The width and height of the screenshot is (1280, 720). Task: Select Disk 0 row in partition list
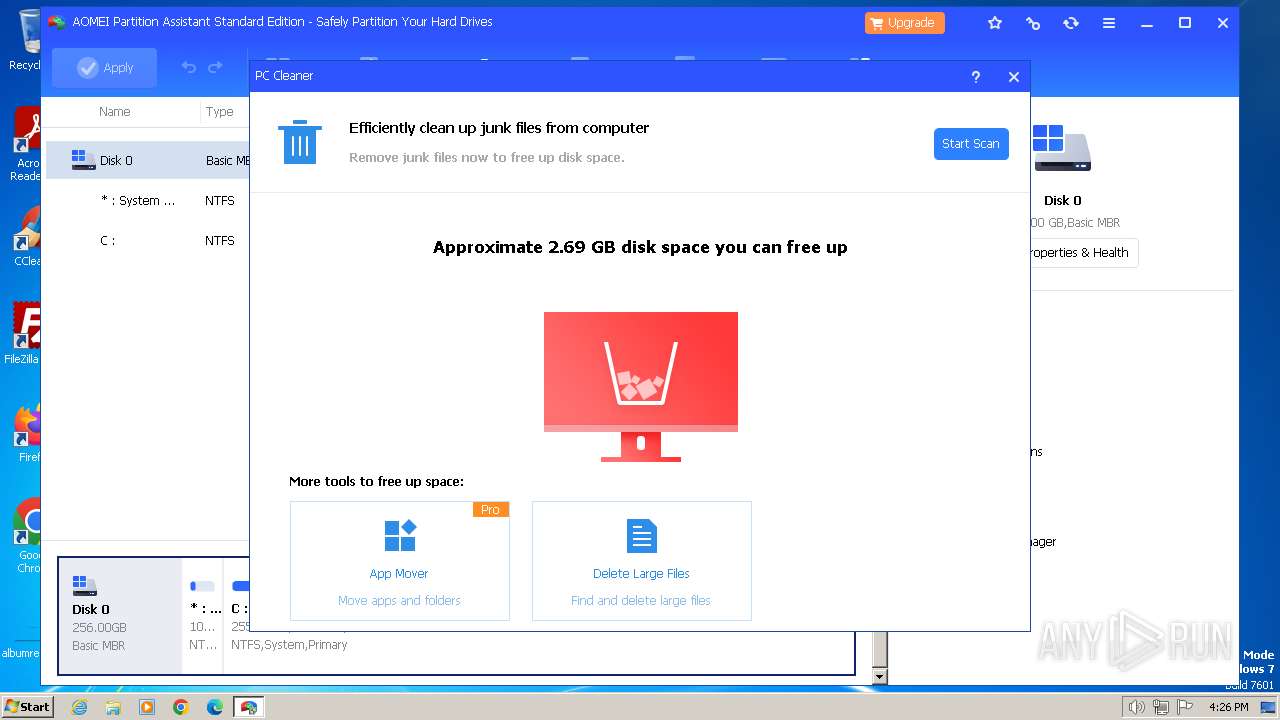click(148, 160)
